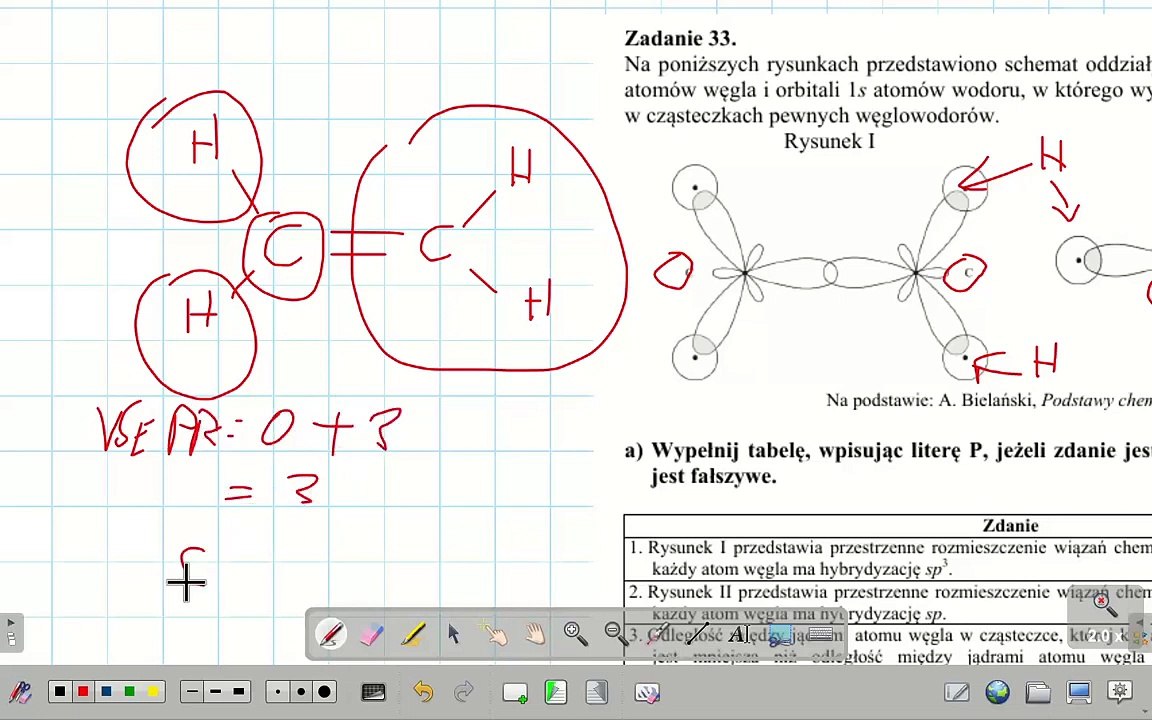This screenshot has height=720, width=1152.
Task: Add a new page
Action: point(514,692)
